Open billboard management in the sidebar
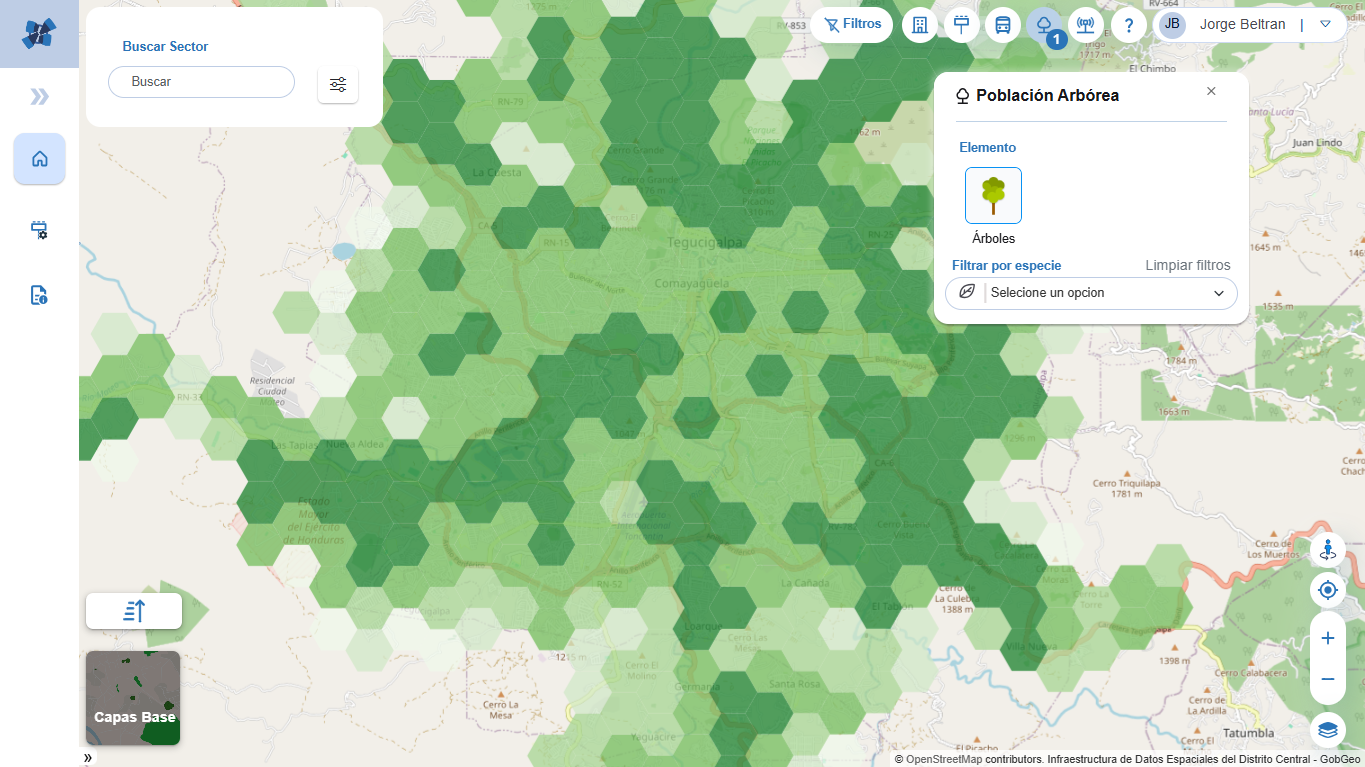Viewport: 1365px width, 767px height. (40, 229)
